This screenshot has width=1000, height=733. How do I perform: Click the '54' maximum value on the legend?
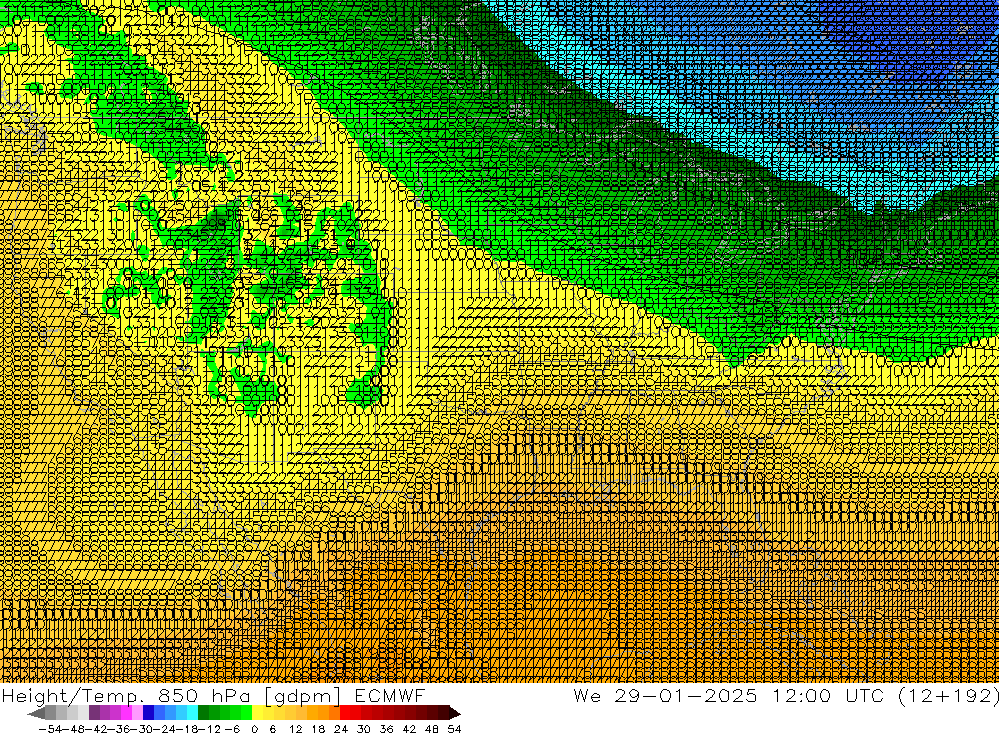point(454,728)
